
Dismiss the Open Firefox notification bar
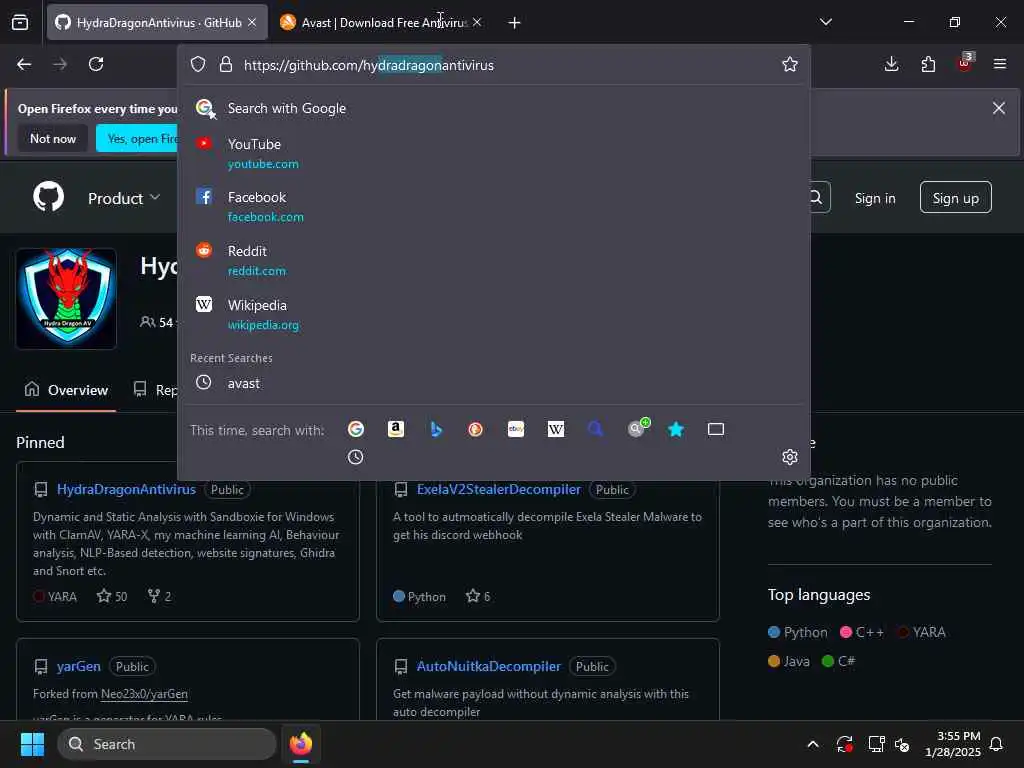(999, 108)
